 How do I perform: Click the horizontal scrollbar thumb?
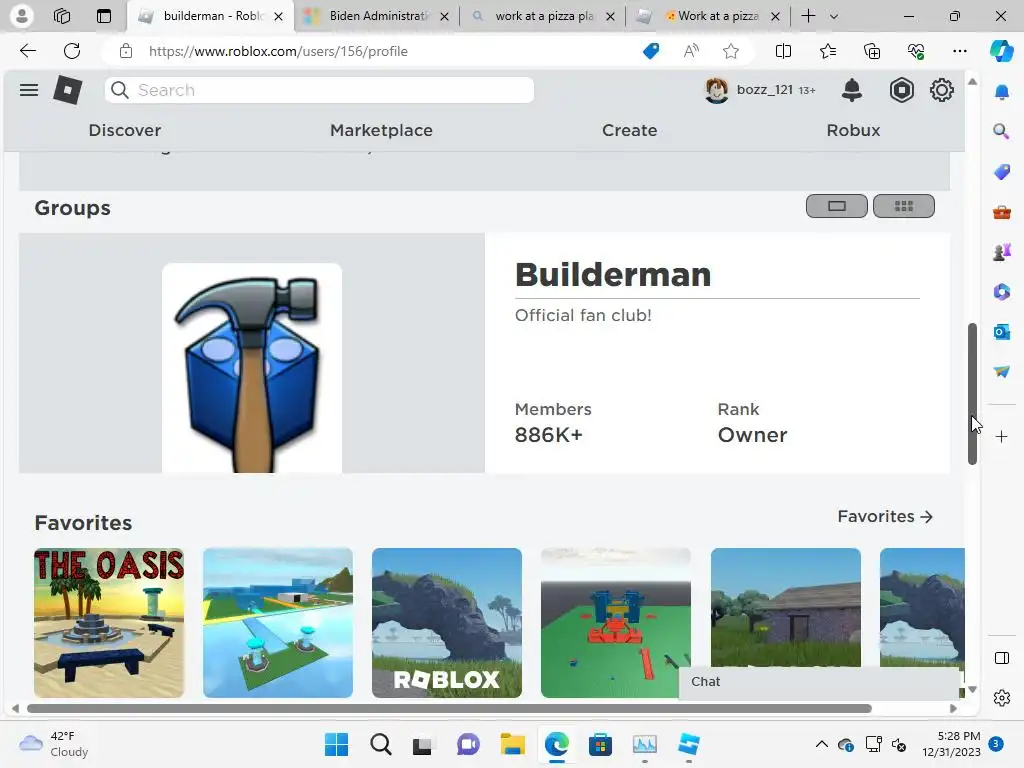(x=449, y=709)
